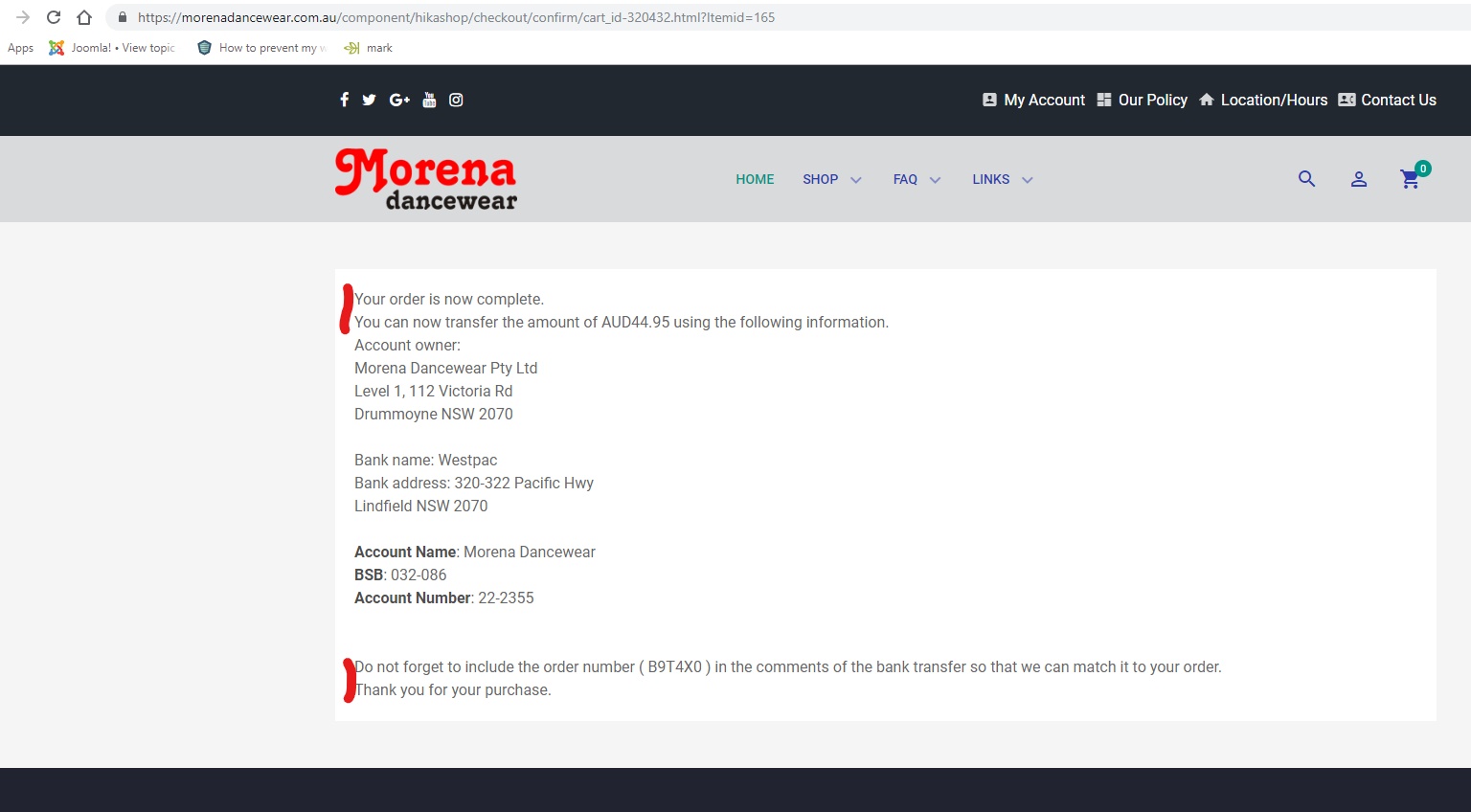Open the user profile icon

pos(1358,179)
